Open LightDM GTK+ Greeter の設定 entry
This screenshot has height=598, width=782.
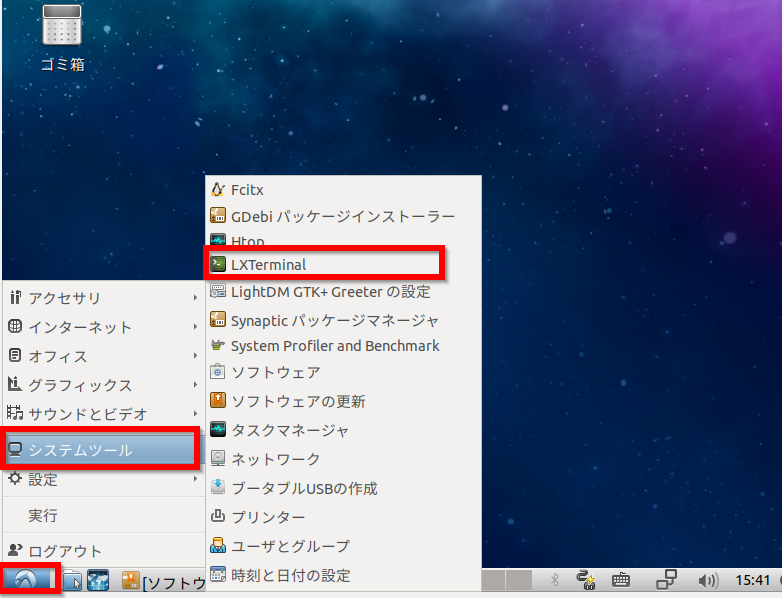pyautogui.click(x=344, y=291)
